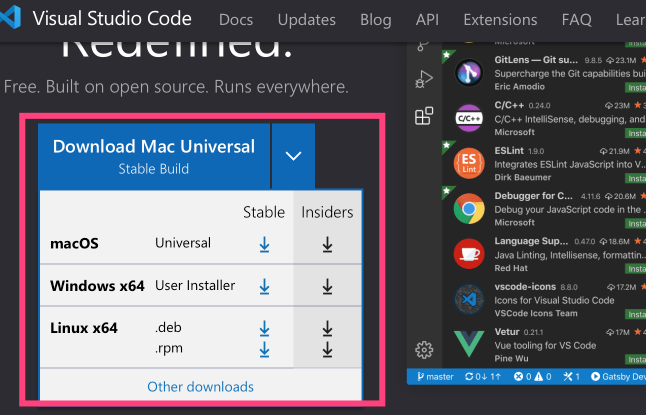This screenshot has height=415, width=646.
Task: Click the 'Dirk Baeumer' publisher name
Action: pos(522,177)
